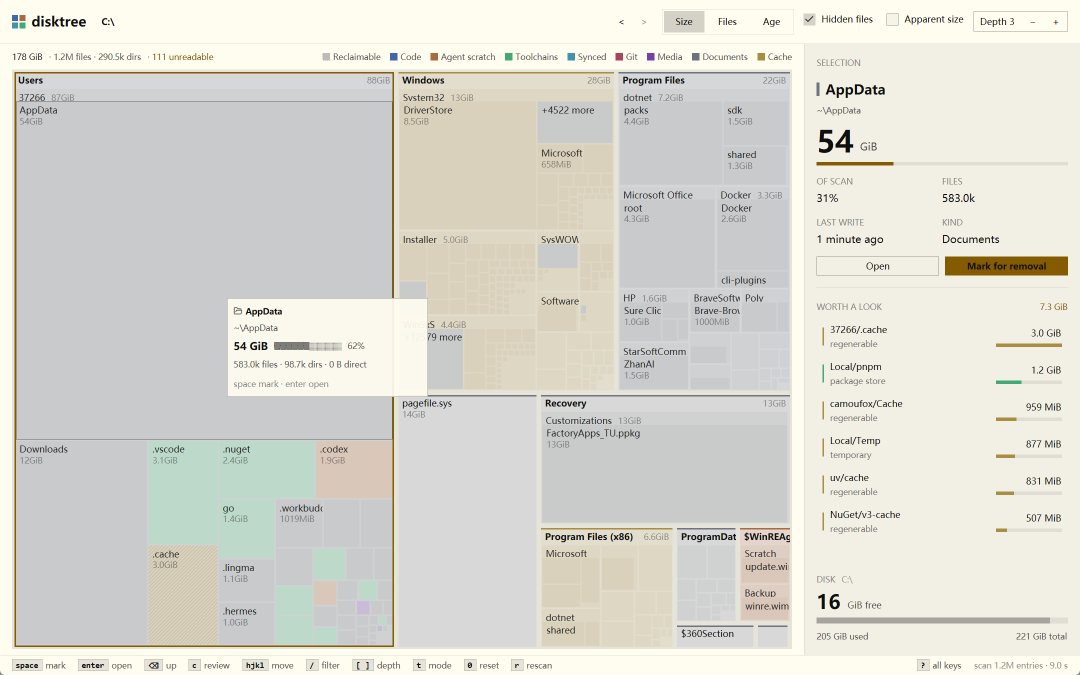This screenshot has width=1080, height=675.
Task: Select the .nuget treemap block
Action: pyautogui.click(x=267, y=470)
